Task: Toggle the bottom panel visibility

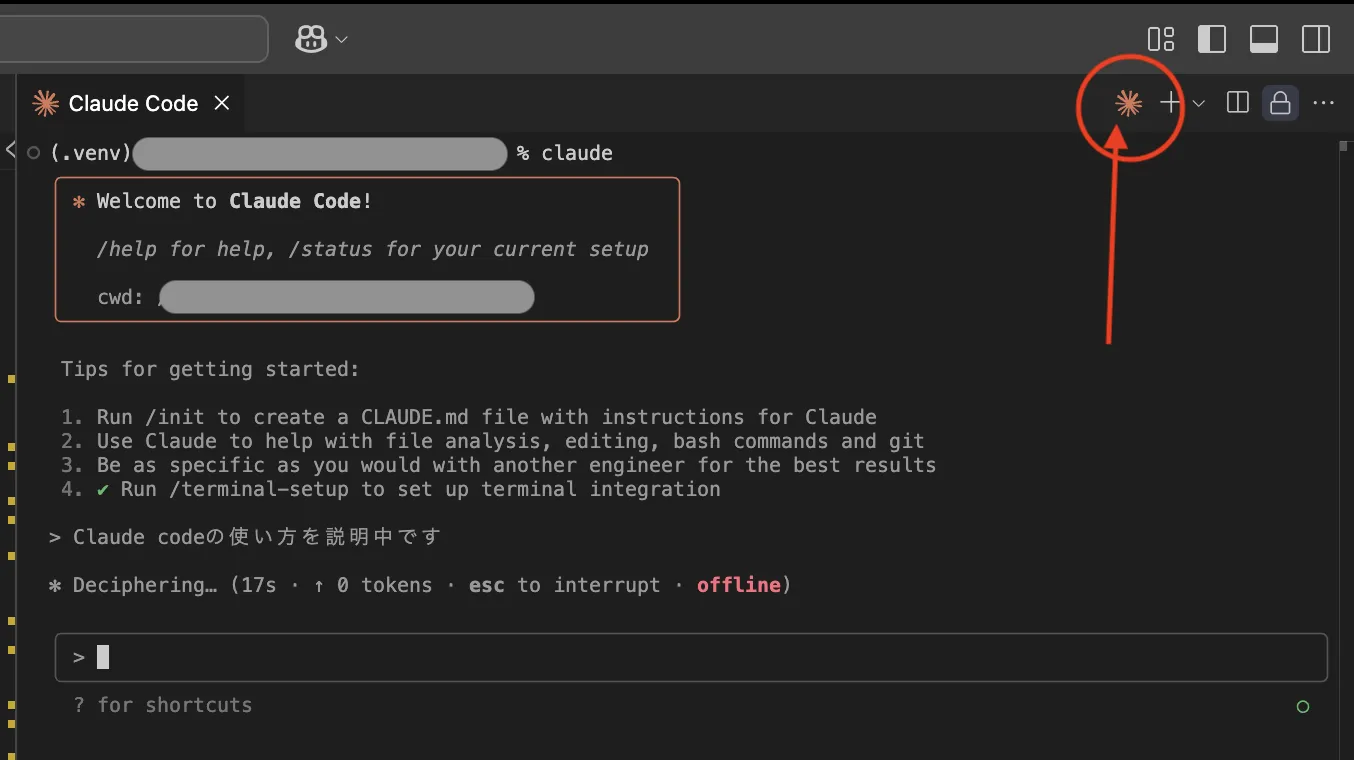Action: tap(1264, 39)
